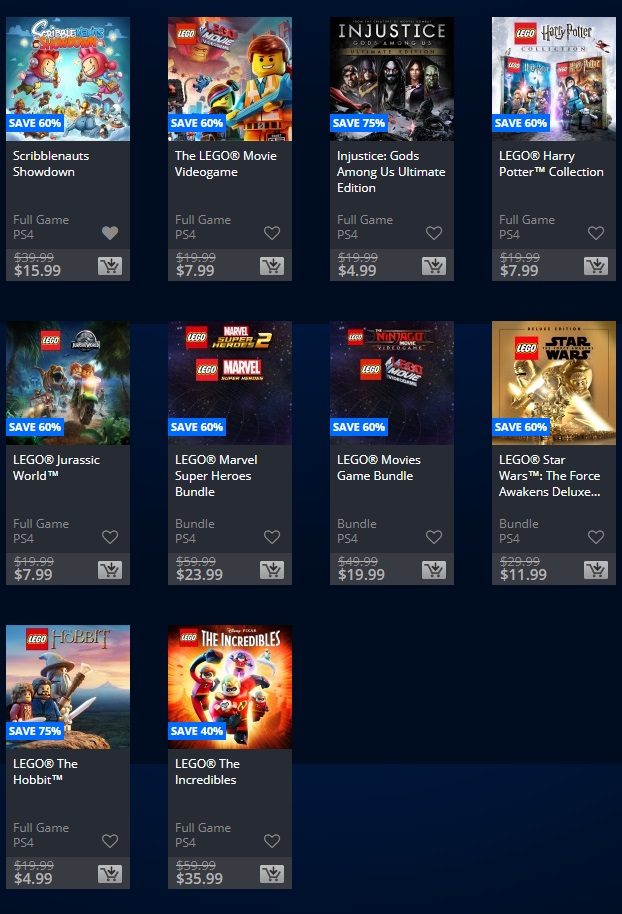The image size is (622, 914).
Task: Add LEGO Marvel Super Heroes Bundle to cart
Action: coord(272,570)
